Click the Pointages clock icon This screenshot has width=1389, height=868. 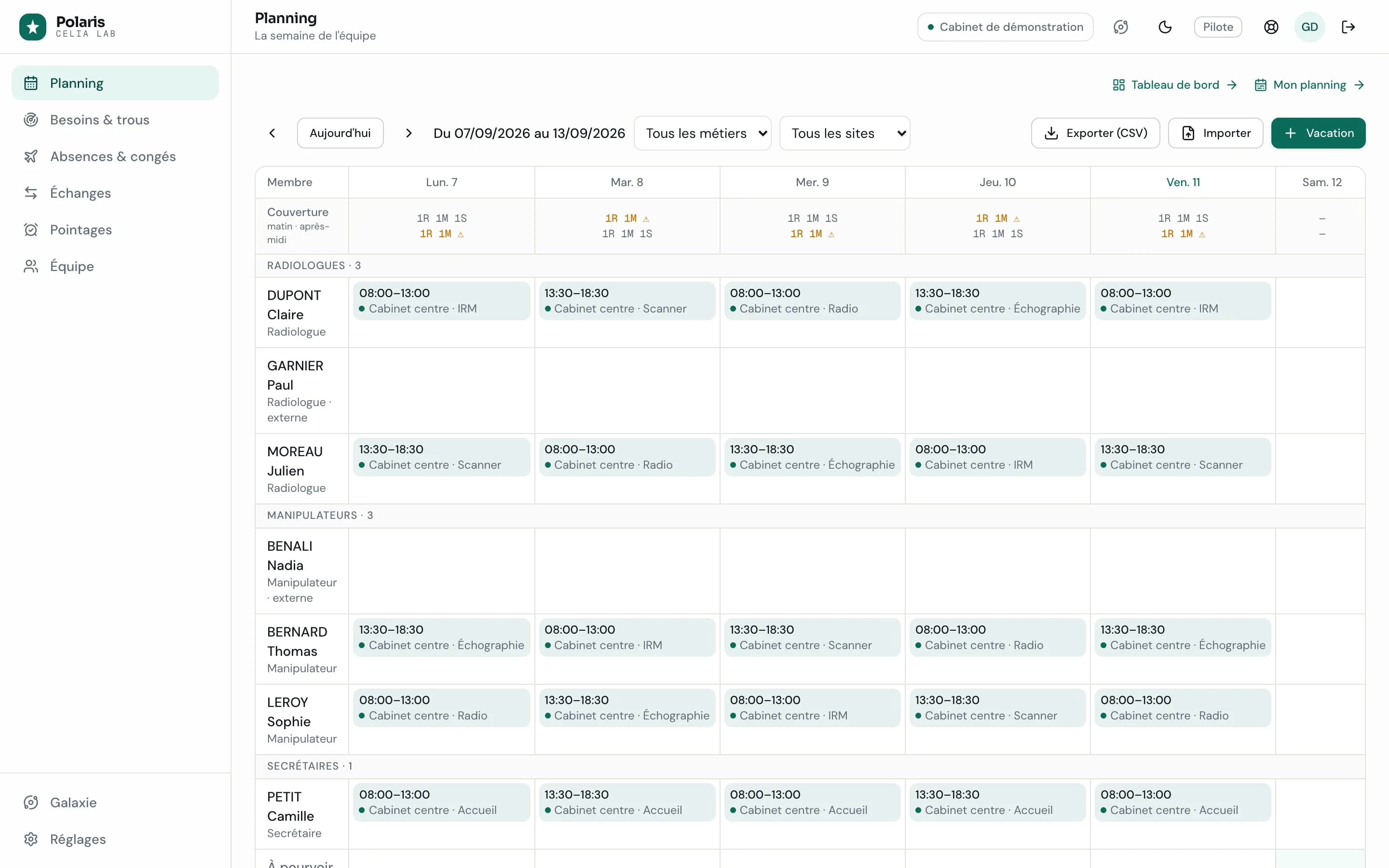tap(31, 230)
